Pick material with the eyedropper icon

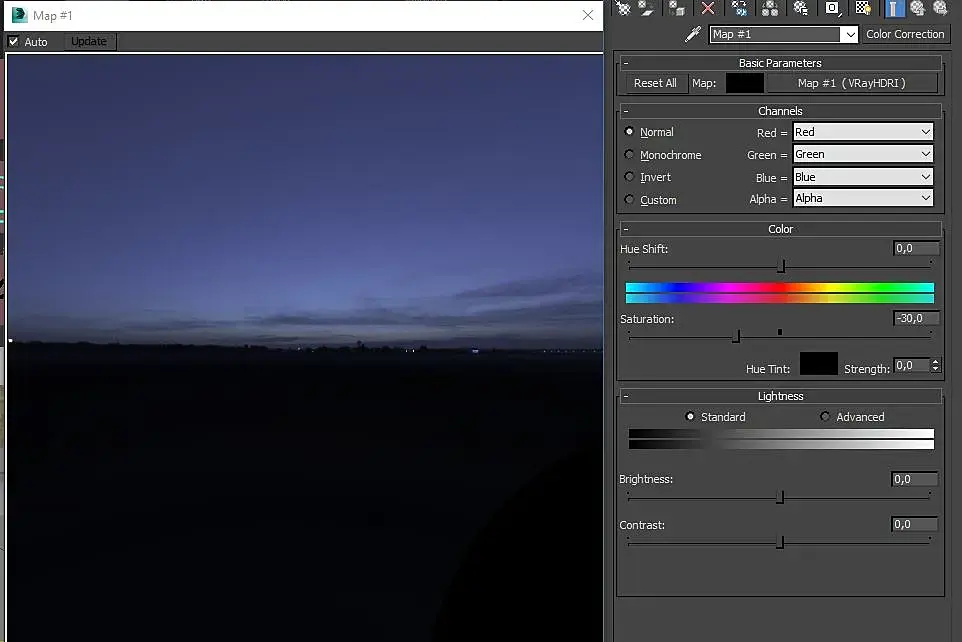(x=693, y=34)
